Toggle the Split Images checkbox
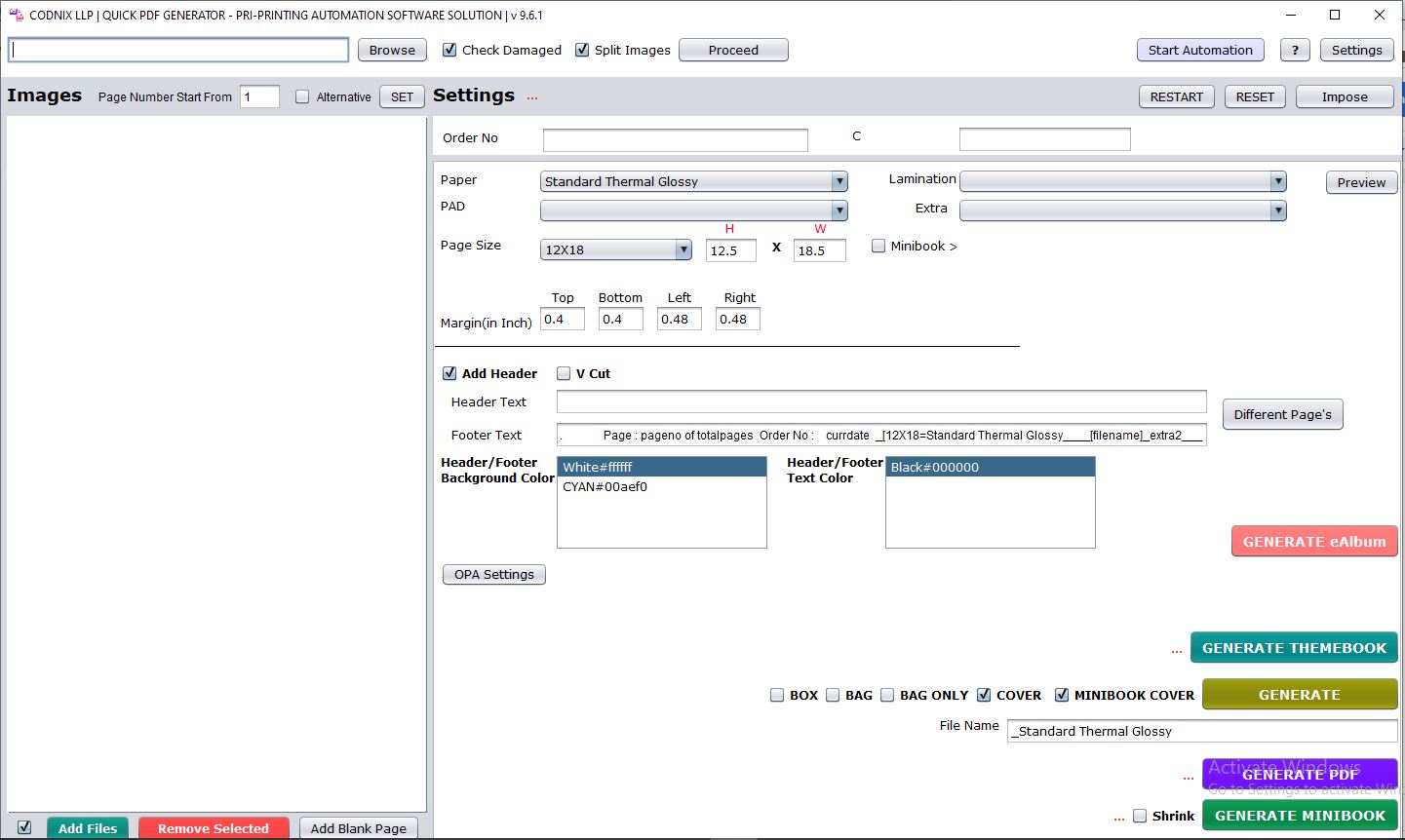This screenshot has height=840, width=1405. point(582,50)
